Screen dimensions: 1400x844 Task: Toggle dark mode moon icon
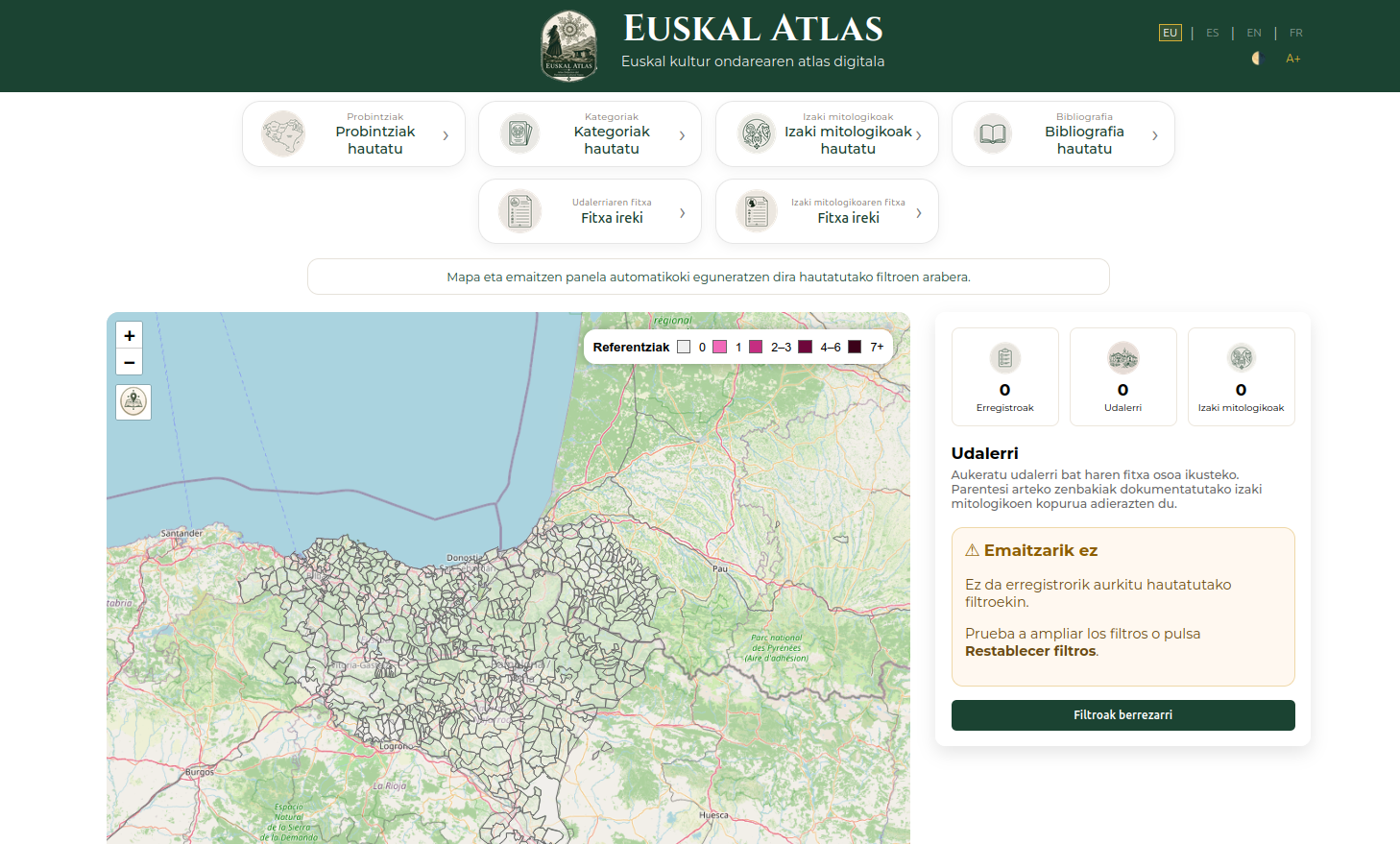[x=1256, y=59]
